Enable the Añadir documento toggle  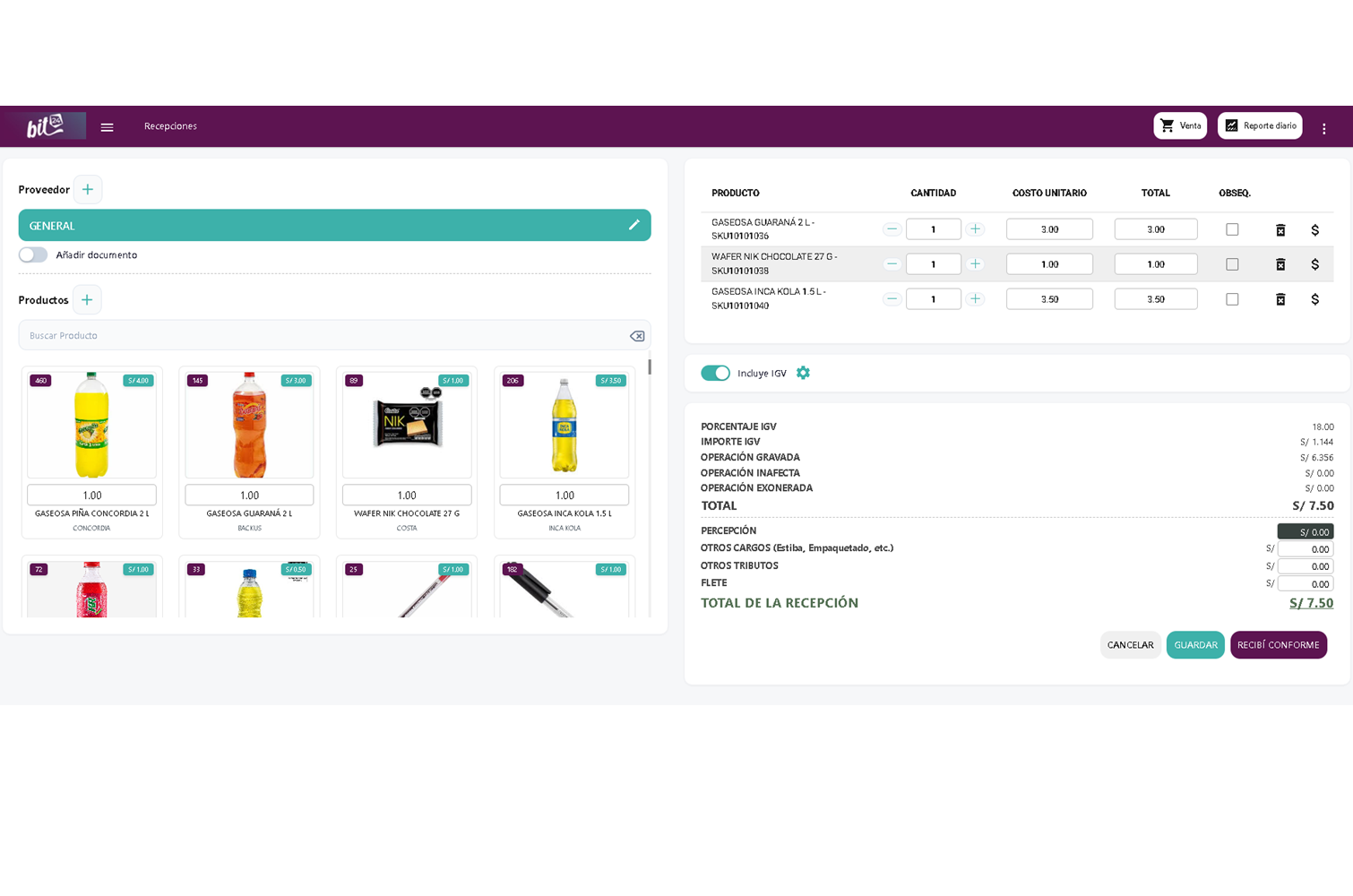pos(33,255)
